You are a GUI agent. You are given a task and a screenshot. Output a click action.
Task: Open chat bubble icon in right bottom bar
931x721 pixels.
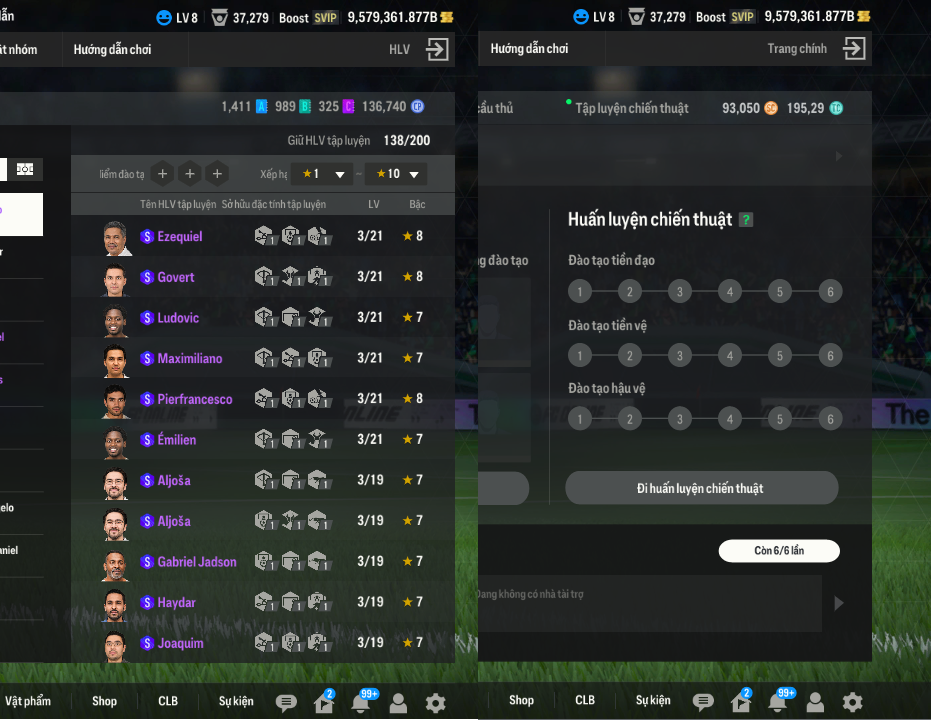point(703,702)
